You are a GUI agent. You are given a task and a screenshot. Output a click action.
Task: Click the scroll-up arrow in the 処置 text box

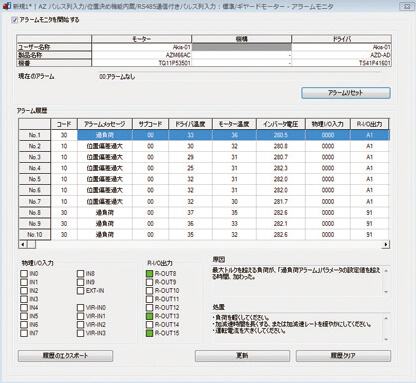pyautogui.click(x=386, y=318)
